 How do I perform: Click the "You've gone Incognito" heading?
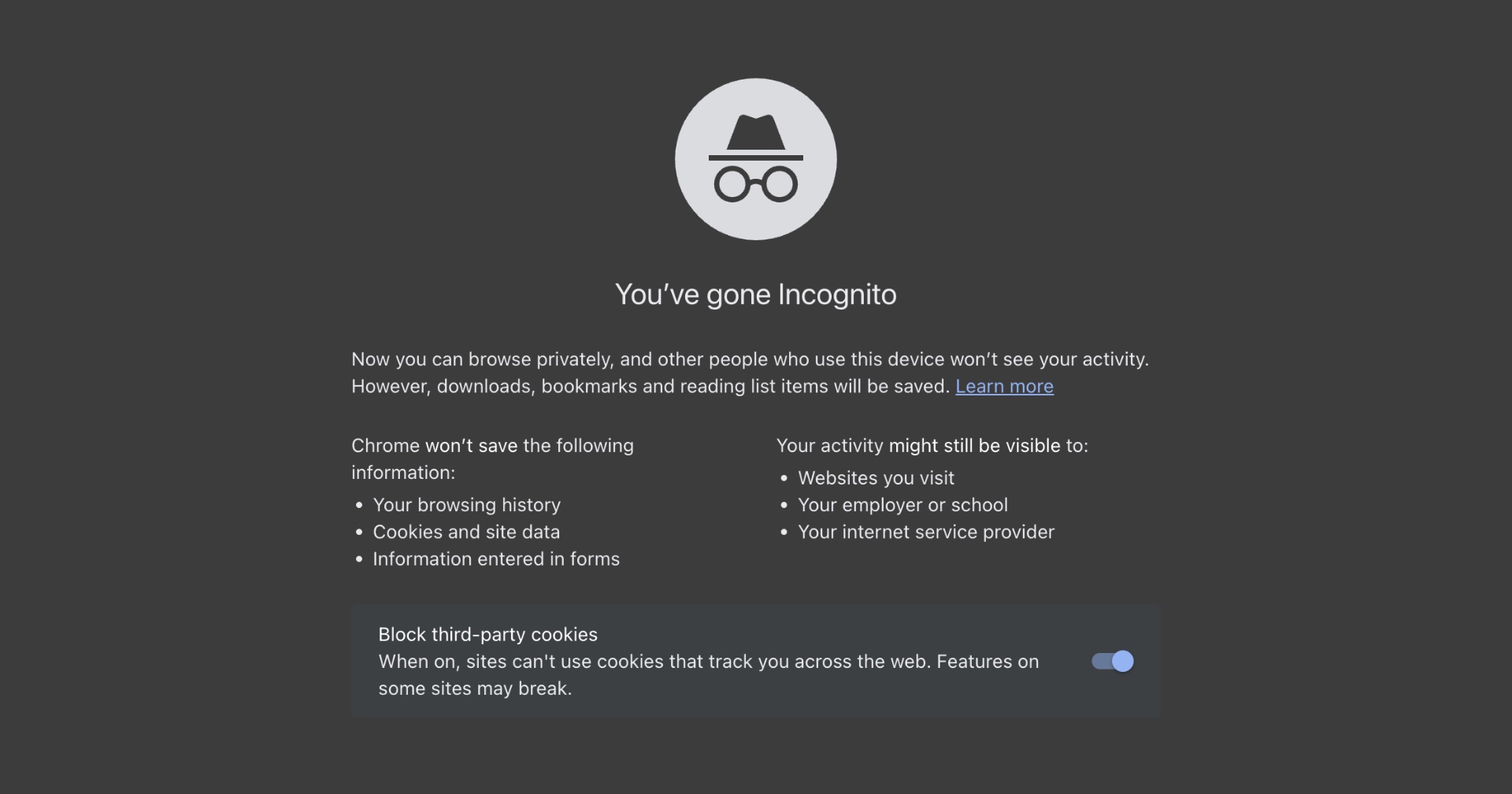point(755,295)
